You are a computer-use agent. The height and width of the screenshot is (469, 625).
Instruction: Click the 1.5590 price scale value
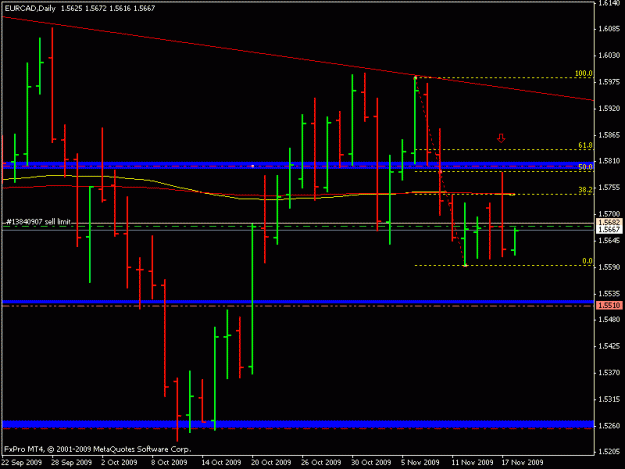[609, 267]
